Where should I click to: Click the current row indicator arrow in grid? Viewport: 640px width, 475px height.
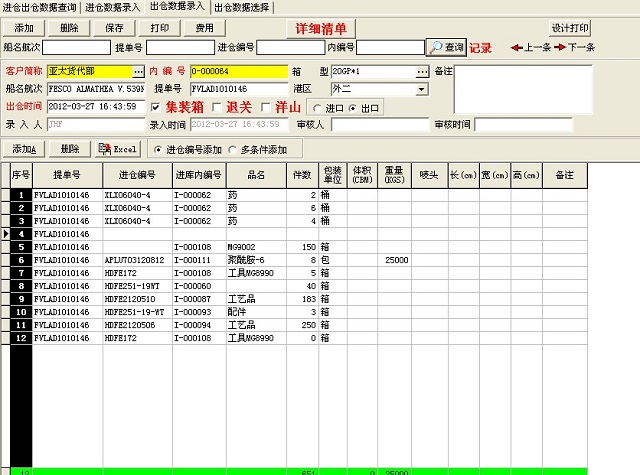(8, 233)
